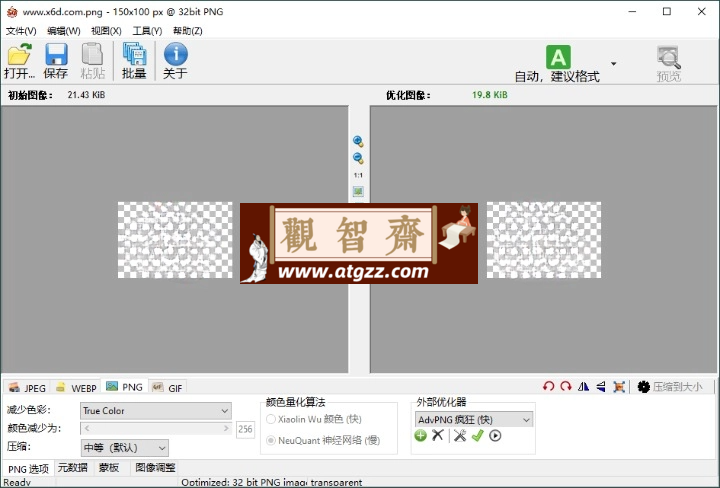
Task: Open the 视图(X) menu
Action: pos(106,31)
